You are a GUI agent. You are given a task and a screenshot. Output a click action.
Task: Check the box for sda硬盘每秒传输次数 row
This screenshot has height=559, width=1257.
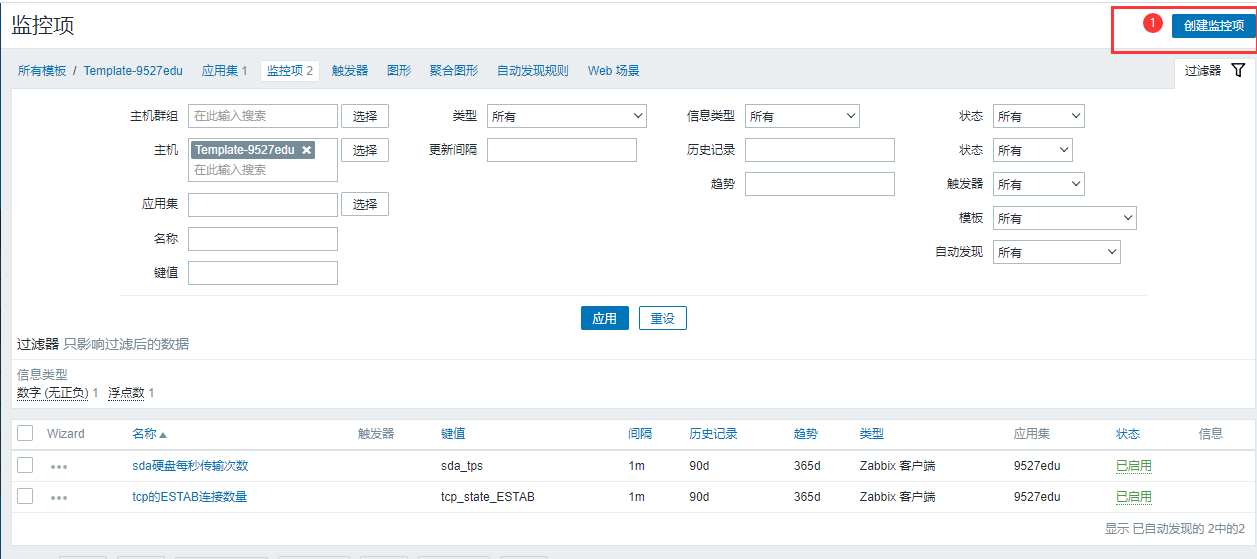coord(25,465)
